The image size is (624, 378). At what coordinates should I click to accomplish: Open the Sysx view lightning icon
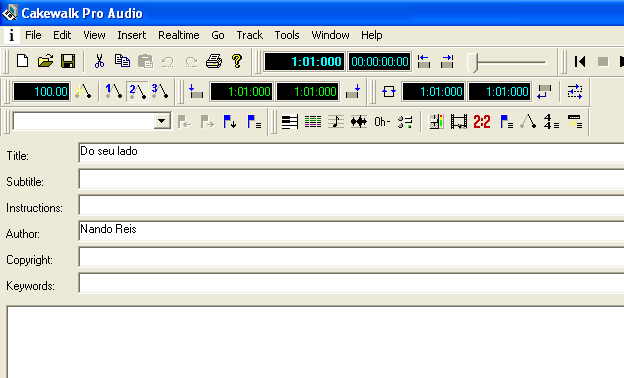pos(575,122)
